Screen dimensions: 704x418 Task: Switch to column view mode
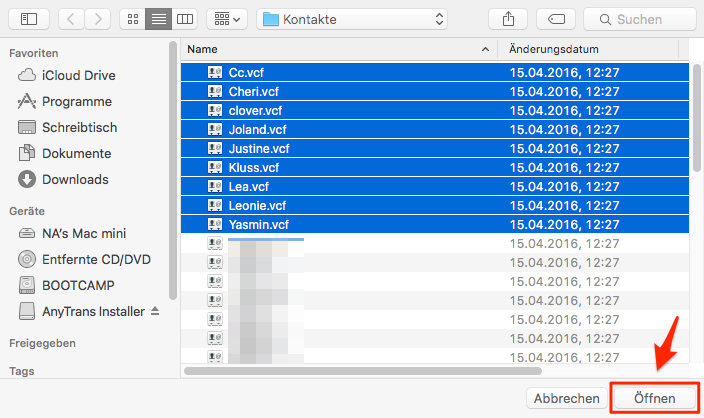coord(185,19)
